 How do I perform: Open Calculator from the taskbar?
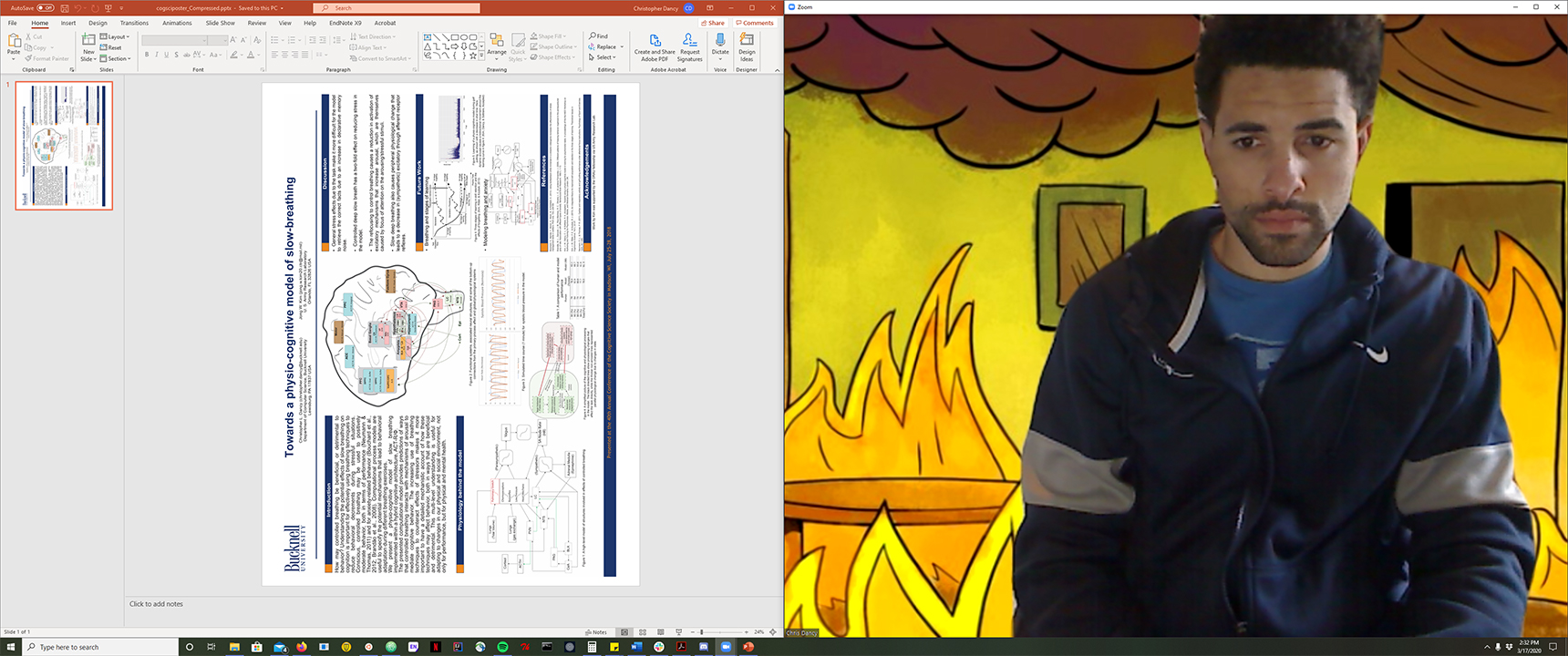click(592, 647)
